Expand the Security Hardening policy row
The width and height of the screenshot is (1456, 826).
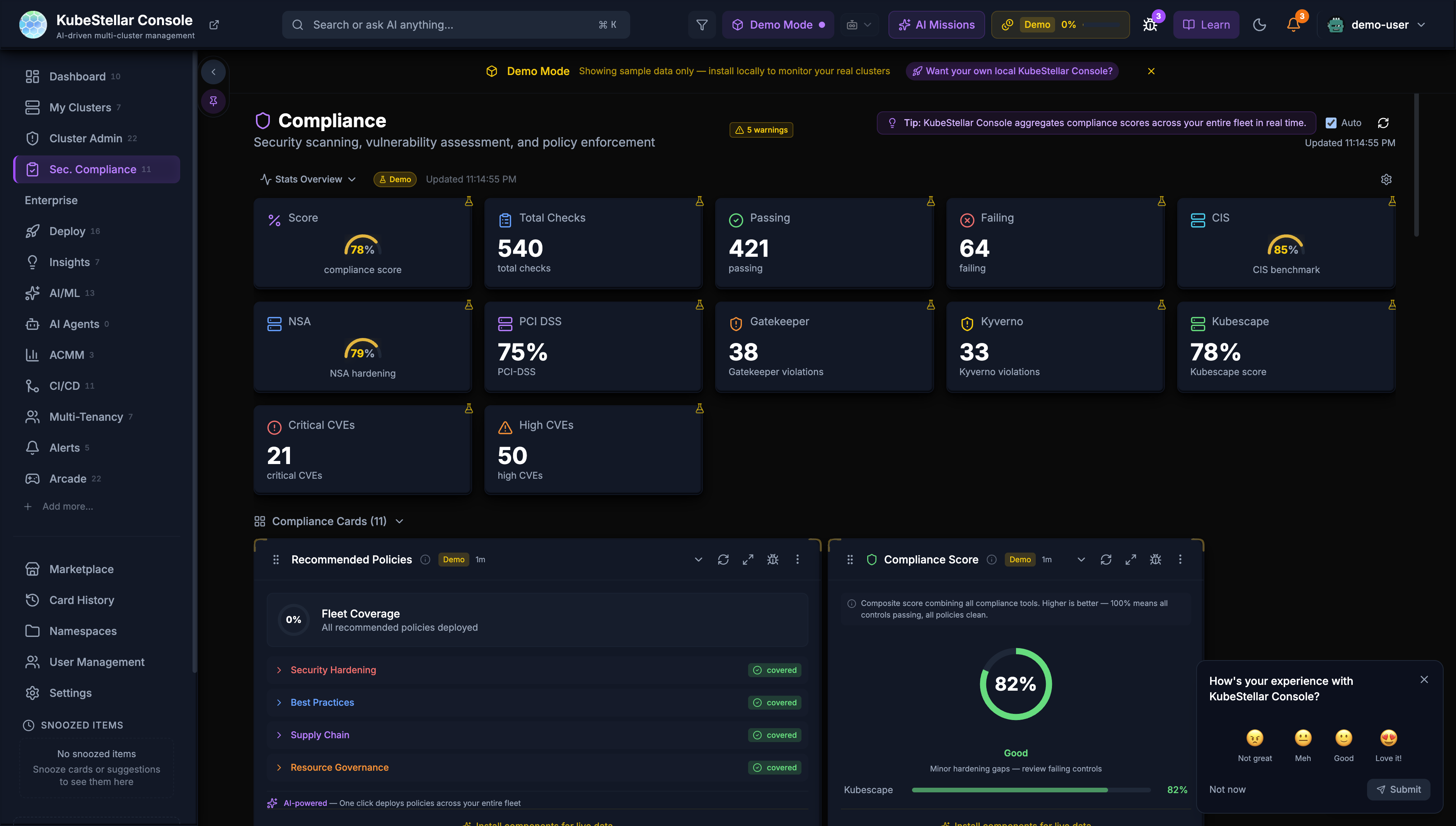[x=537, y=670]
